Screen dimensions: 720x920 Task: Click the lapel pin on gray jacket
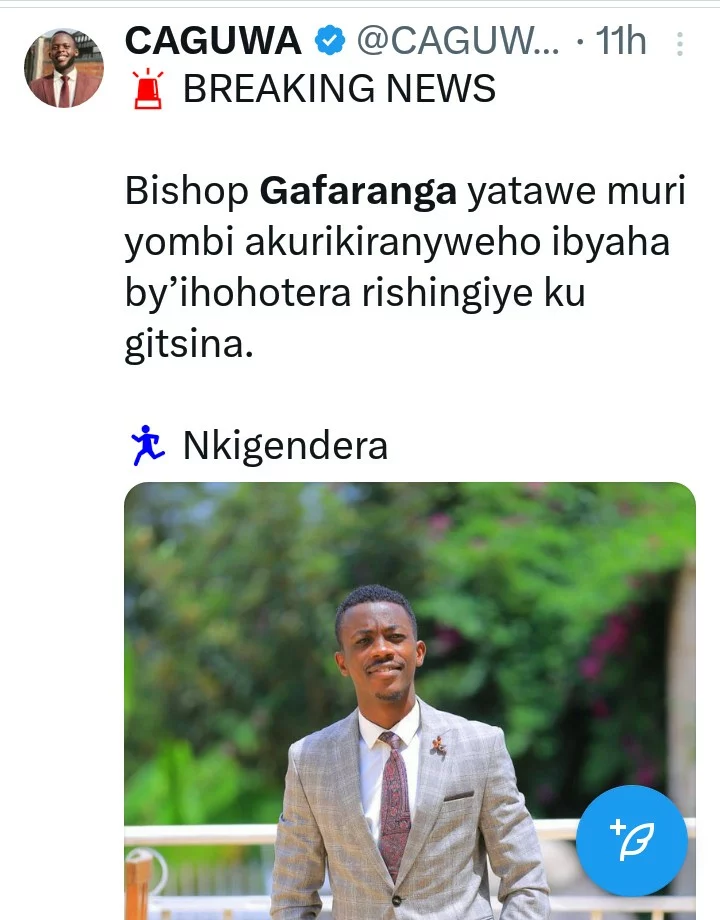(439, 746)
